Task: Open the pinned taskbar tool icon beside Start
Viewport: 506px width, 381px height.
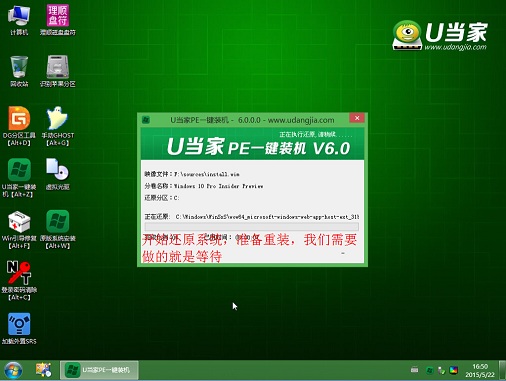Action: pyautogui.click(x=44, y=370)
